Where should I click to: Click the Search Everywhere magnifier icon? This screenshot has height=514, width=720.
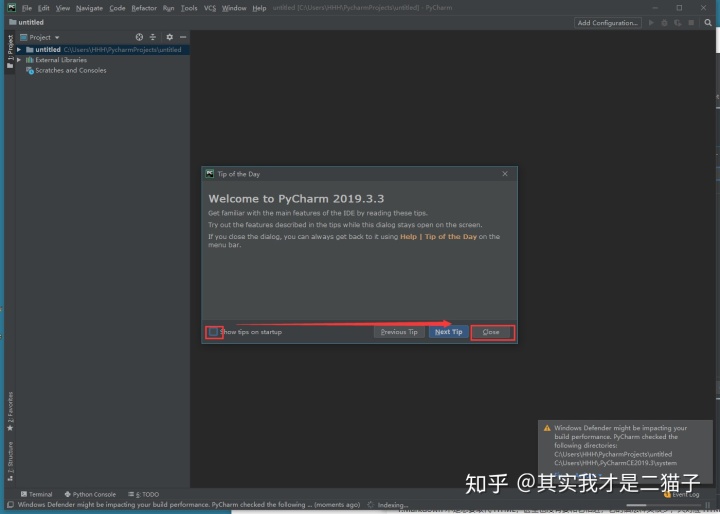[708, 23]
